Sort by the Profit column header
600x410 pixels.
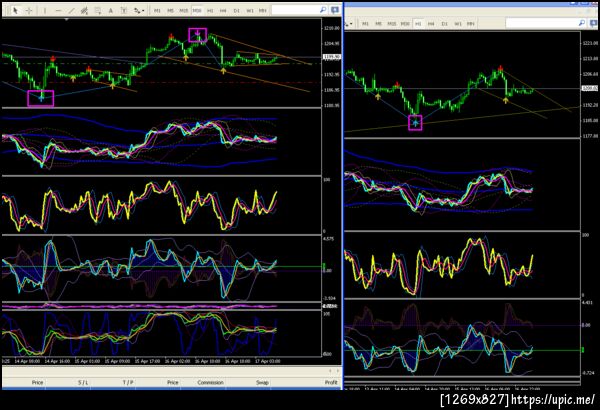pos(331,382)
